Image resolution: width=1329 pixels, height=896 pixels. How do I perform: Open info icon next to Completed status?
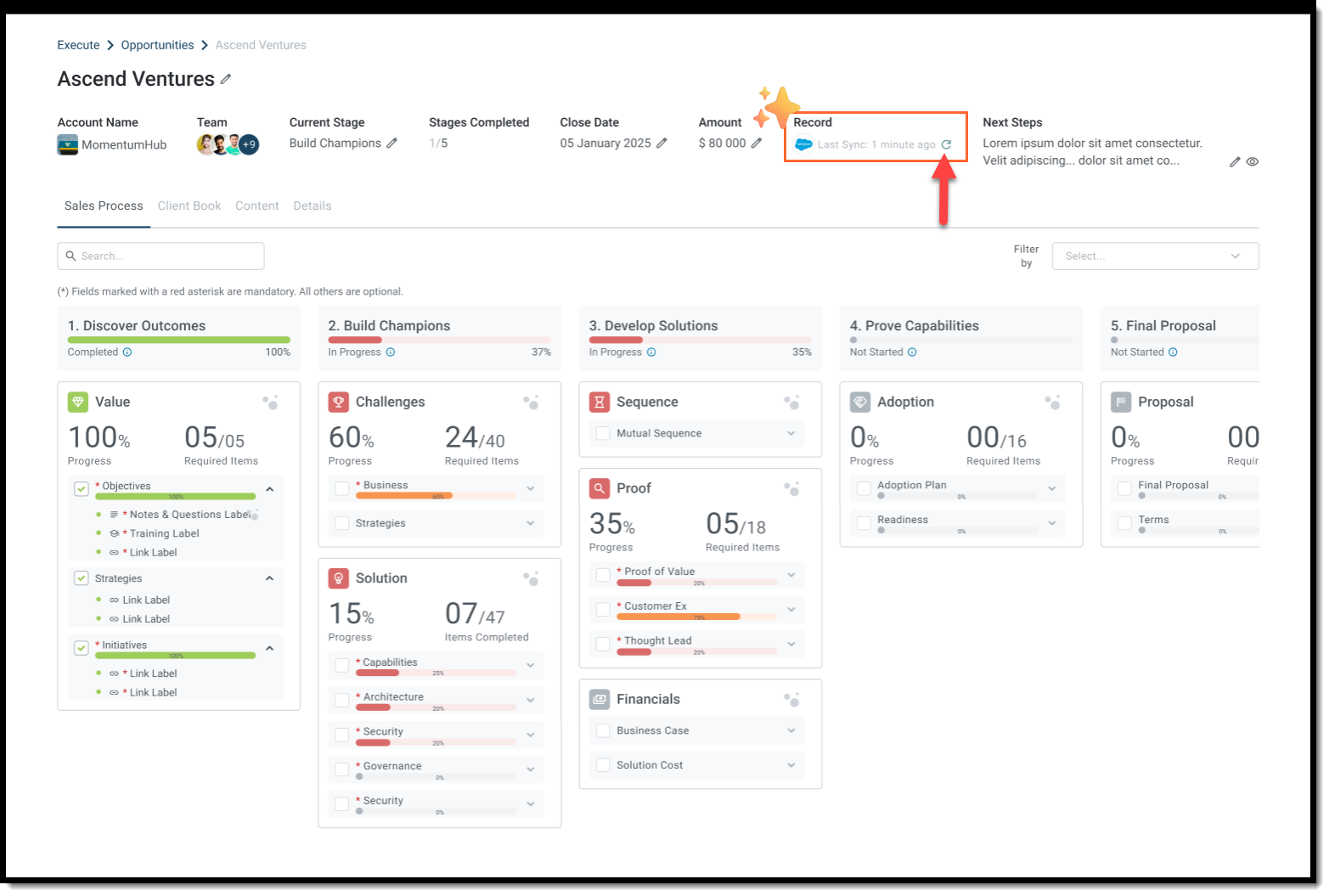click(127, 352)
